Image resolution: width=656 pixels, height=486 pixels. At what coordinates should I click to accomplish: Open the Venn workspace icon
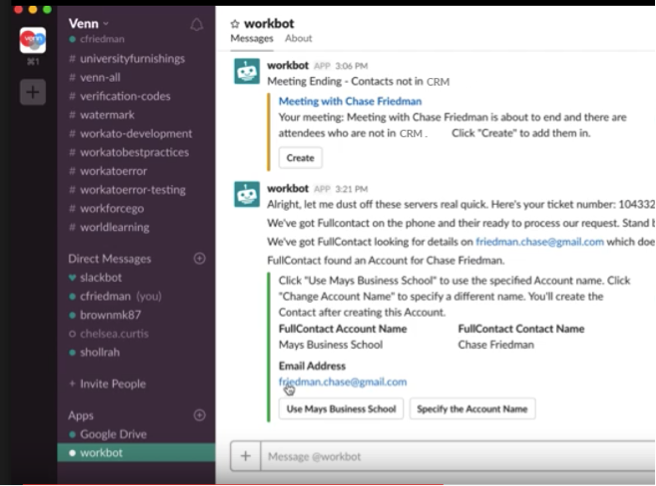[x=33, y=40]
